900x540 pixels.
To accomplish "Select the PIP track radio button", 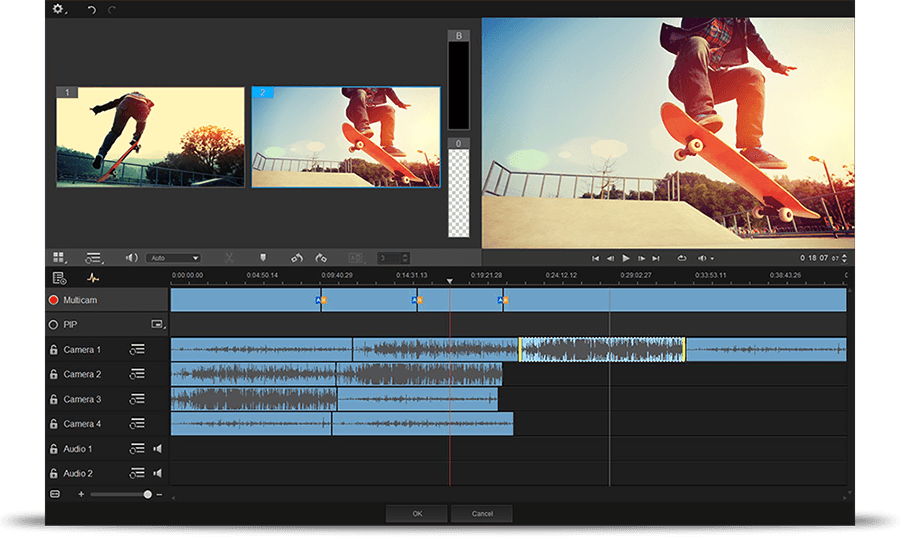I will (53, 325).
